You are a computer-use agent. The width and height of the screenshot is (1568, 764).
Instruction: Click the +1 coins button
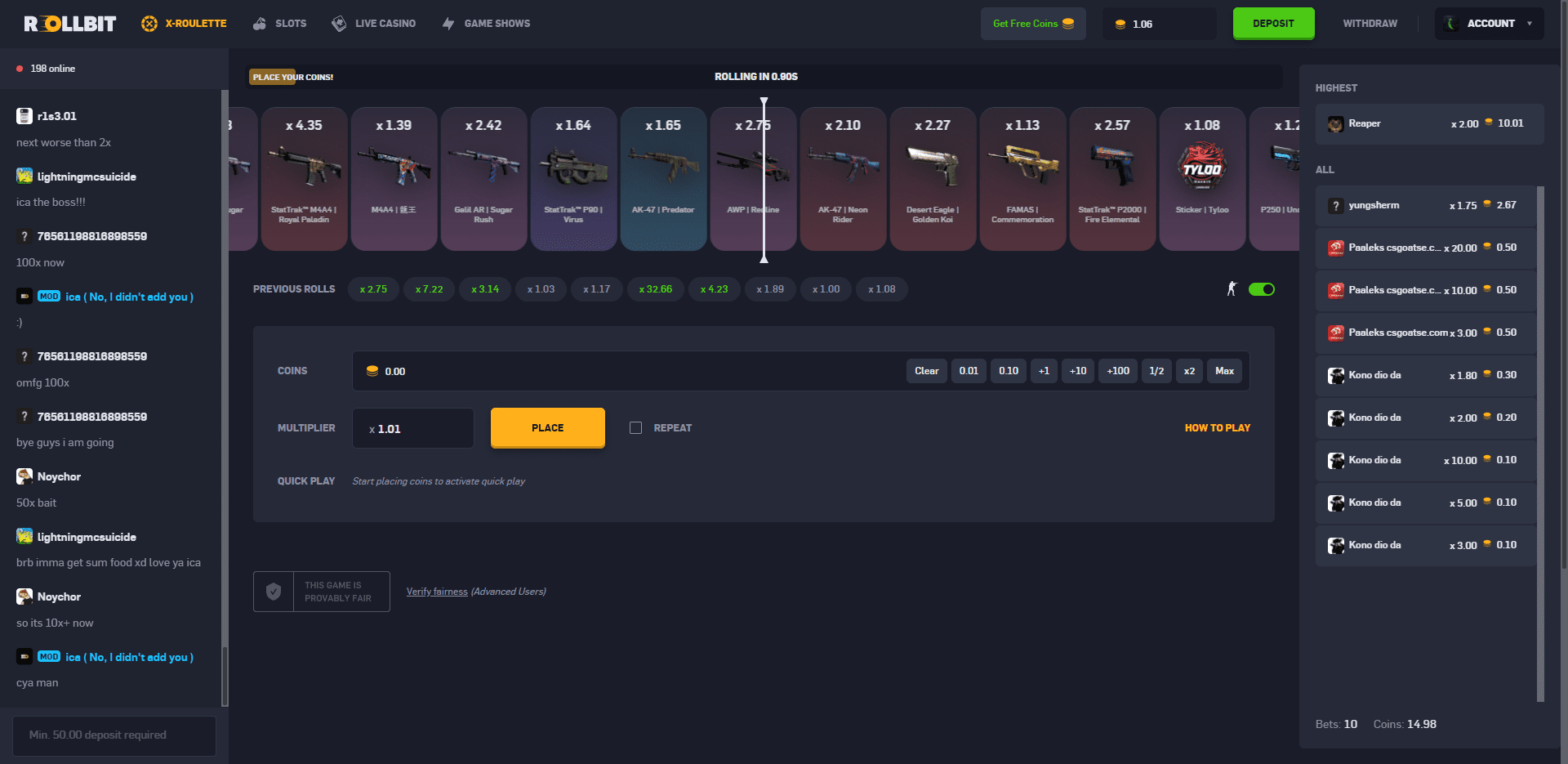(x=1044, y=371)
